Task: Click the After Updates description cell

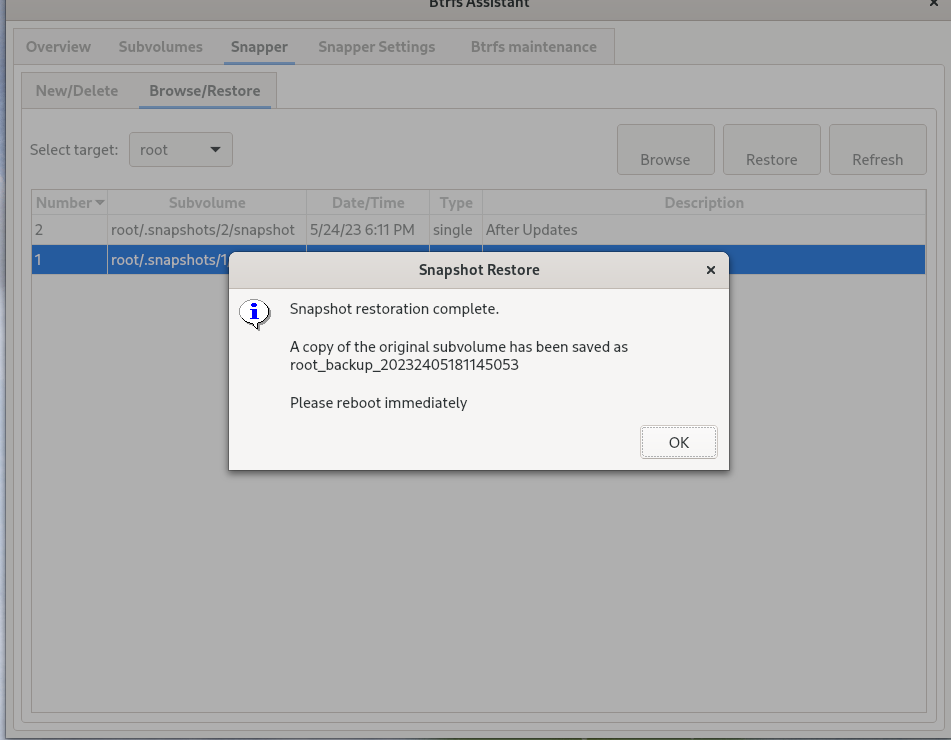Action: tap(704, 230)
